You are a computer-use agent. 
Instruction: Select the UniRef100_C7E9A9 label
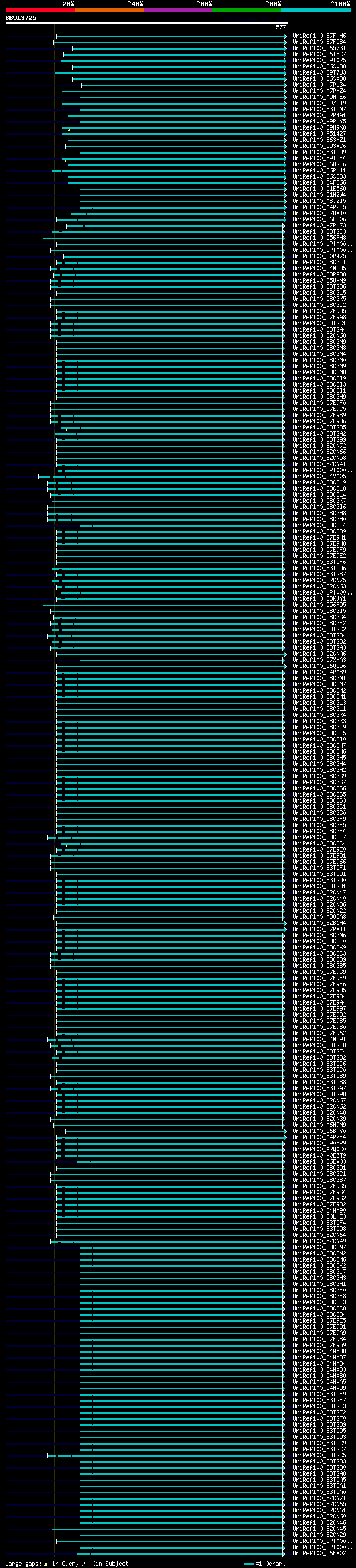point(319,1332)
